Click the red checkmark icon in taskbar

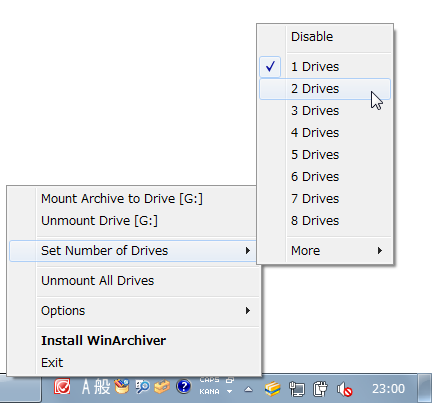click(62, 387)
